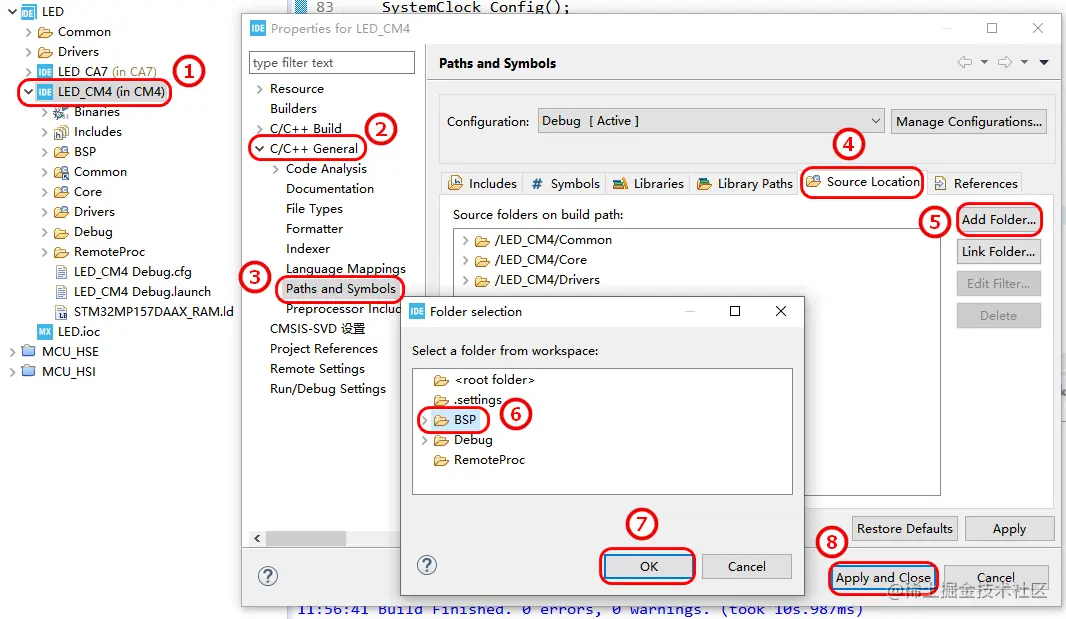1066x619 pixels.
Task: Click the back navigation arrow in Properties header
Action: point(965,63)
